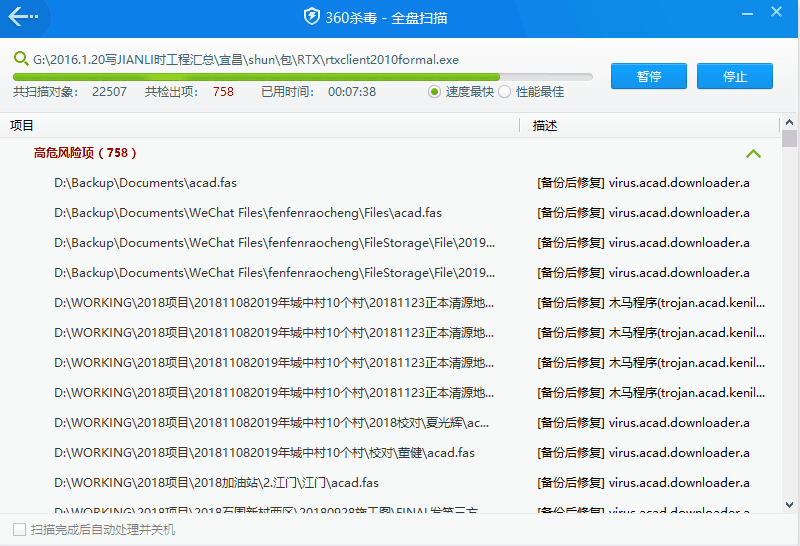The height and width of the screenshot is (546, 800).
Task: Close the 360杀毒 scan window
Action: pos(776,12)
